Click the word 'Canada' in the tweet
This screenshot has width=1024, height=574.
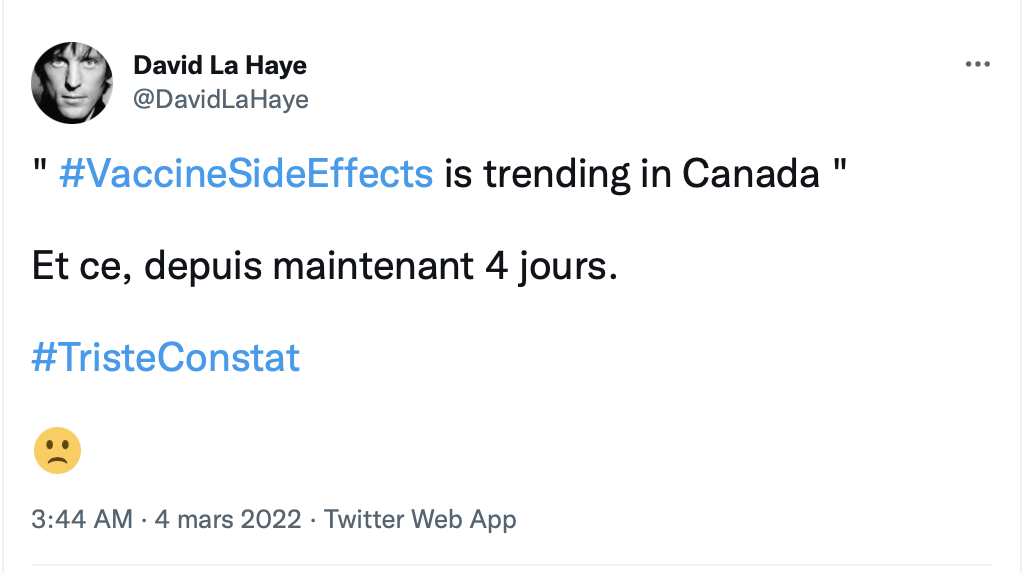click(751, 174)
